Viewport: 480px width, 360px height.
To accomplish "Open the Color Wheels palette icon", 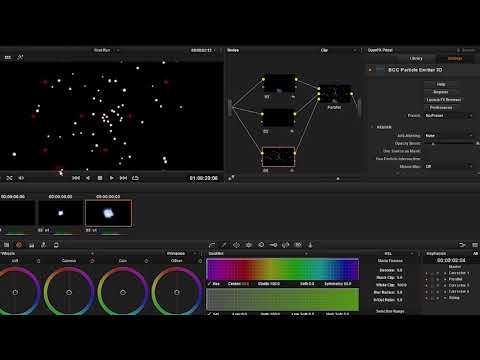I will [19, 245].
